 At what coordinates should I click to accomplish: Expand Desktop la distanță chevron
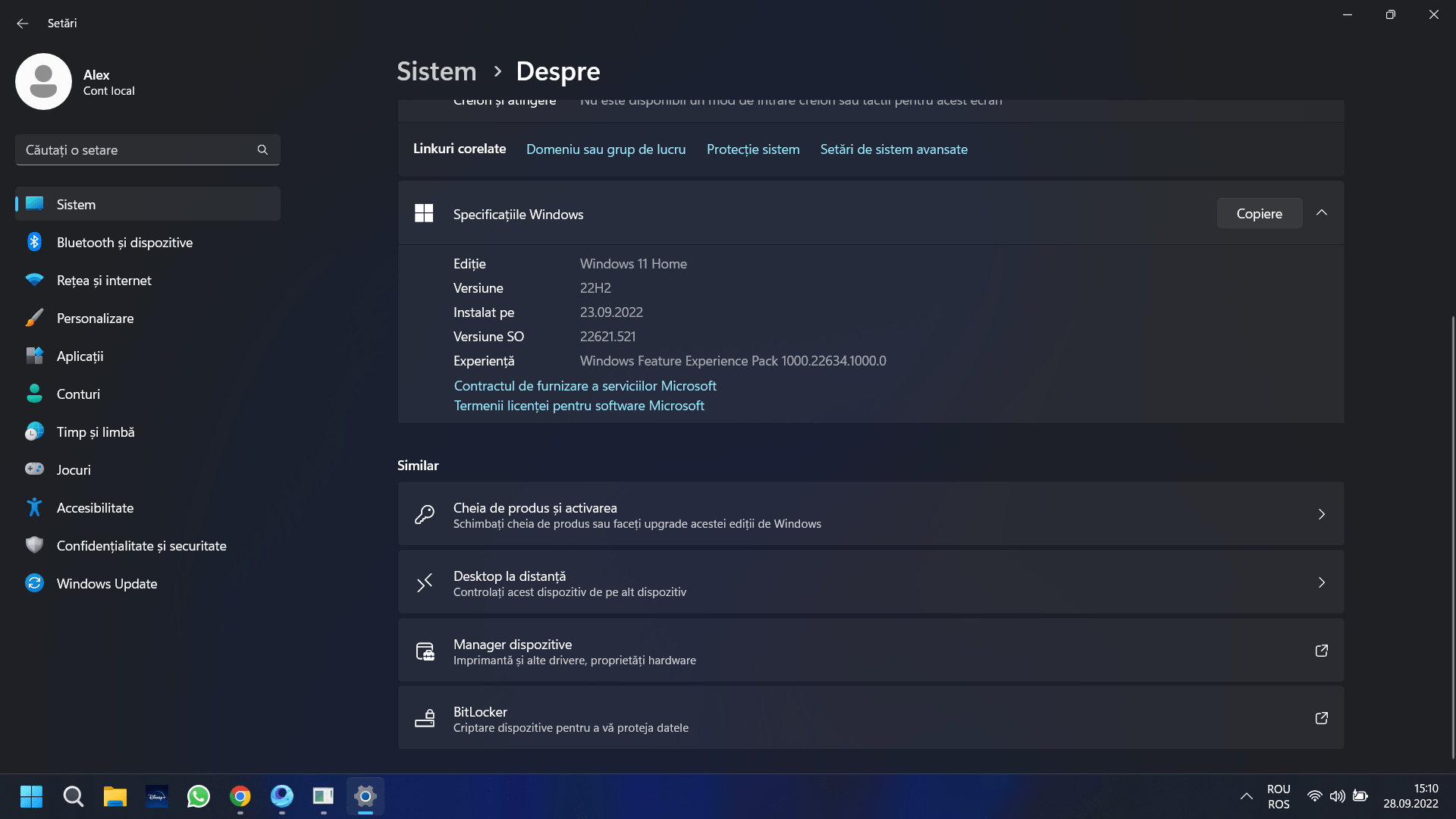pos(1322,582)
